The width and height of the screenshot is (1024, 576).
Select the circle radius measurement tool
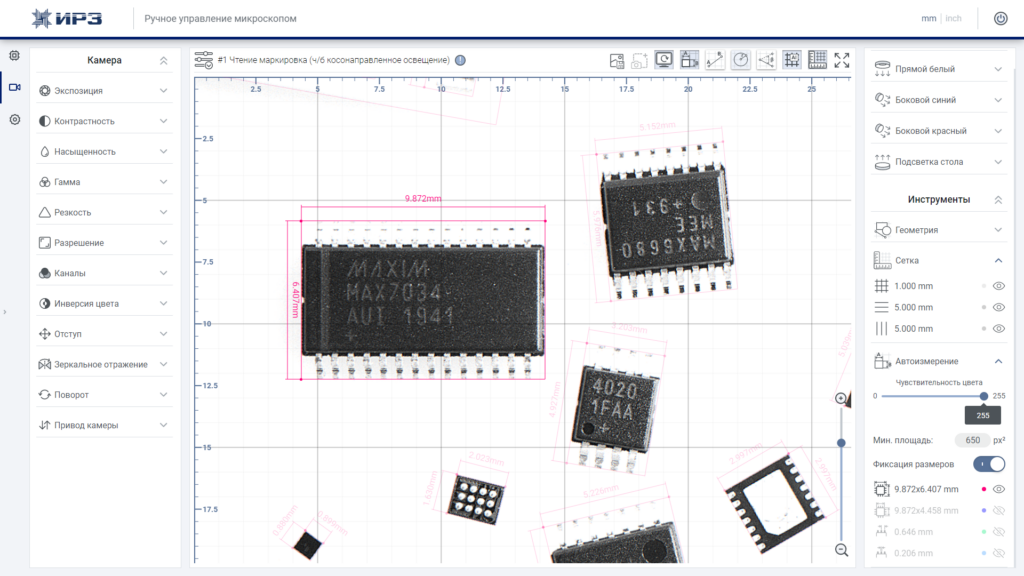point(741,60)
